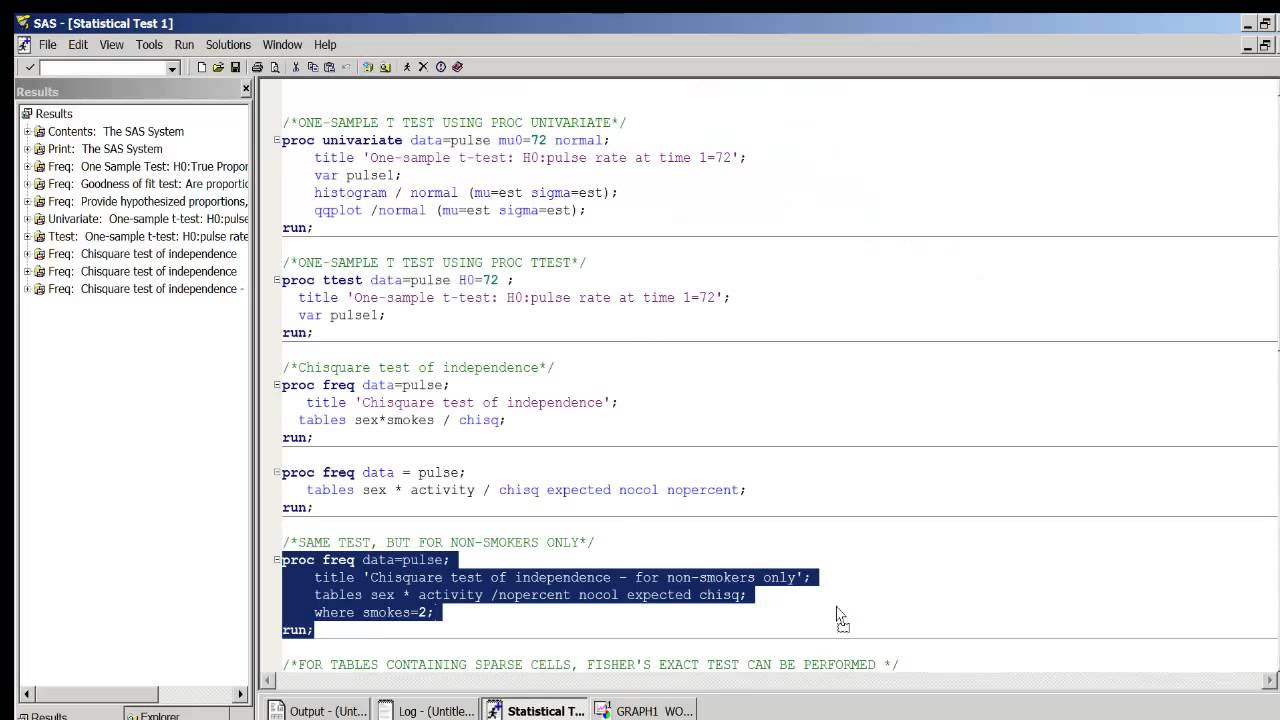The image size is (1280, 720).
Task: Open the Window menu
Action: tap(282, 45)
